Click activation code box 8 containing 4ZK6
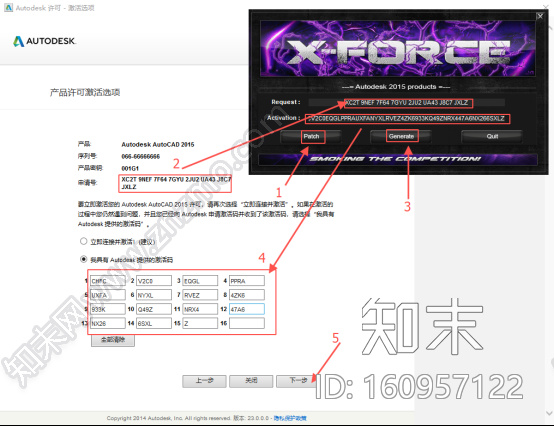Image resolution: width=554 pixels, height=426 pixels. pyautogui.click(x=247, y=295)
